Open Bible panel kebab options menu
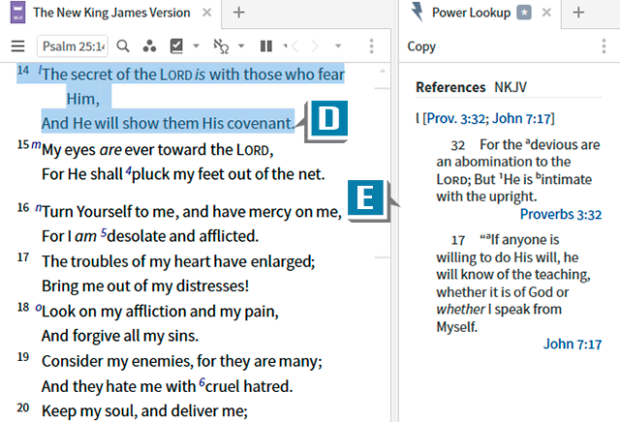Image resolution: width=620 pixels, height=422 pixels. tap(371, 46)
